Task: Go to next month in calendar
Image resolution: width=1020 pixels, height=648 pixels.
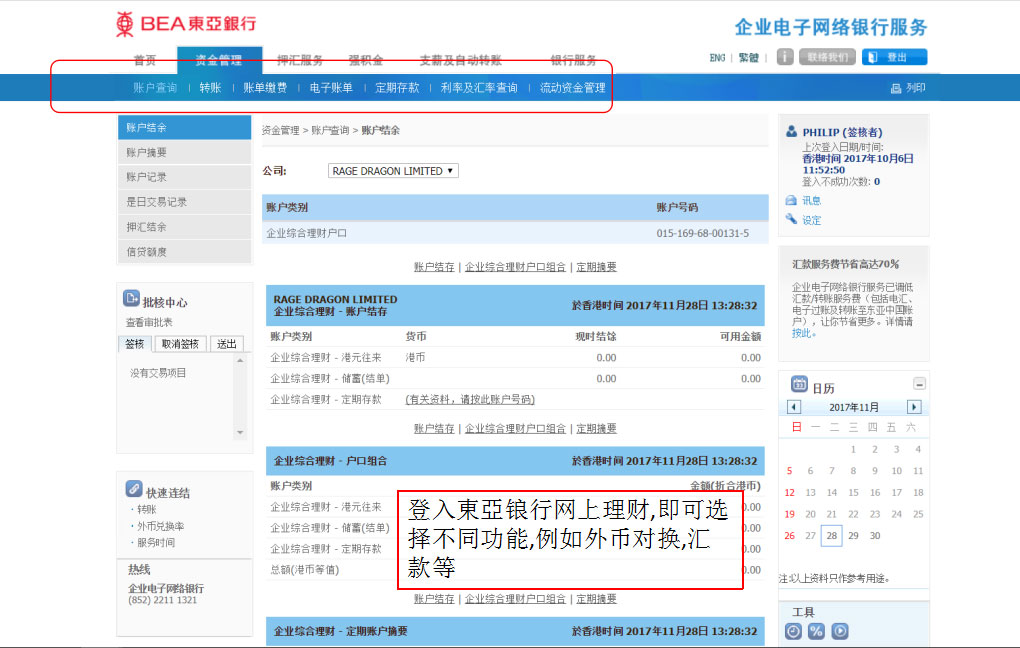Action: 913,407
